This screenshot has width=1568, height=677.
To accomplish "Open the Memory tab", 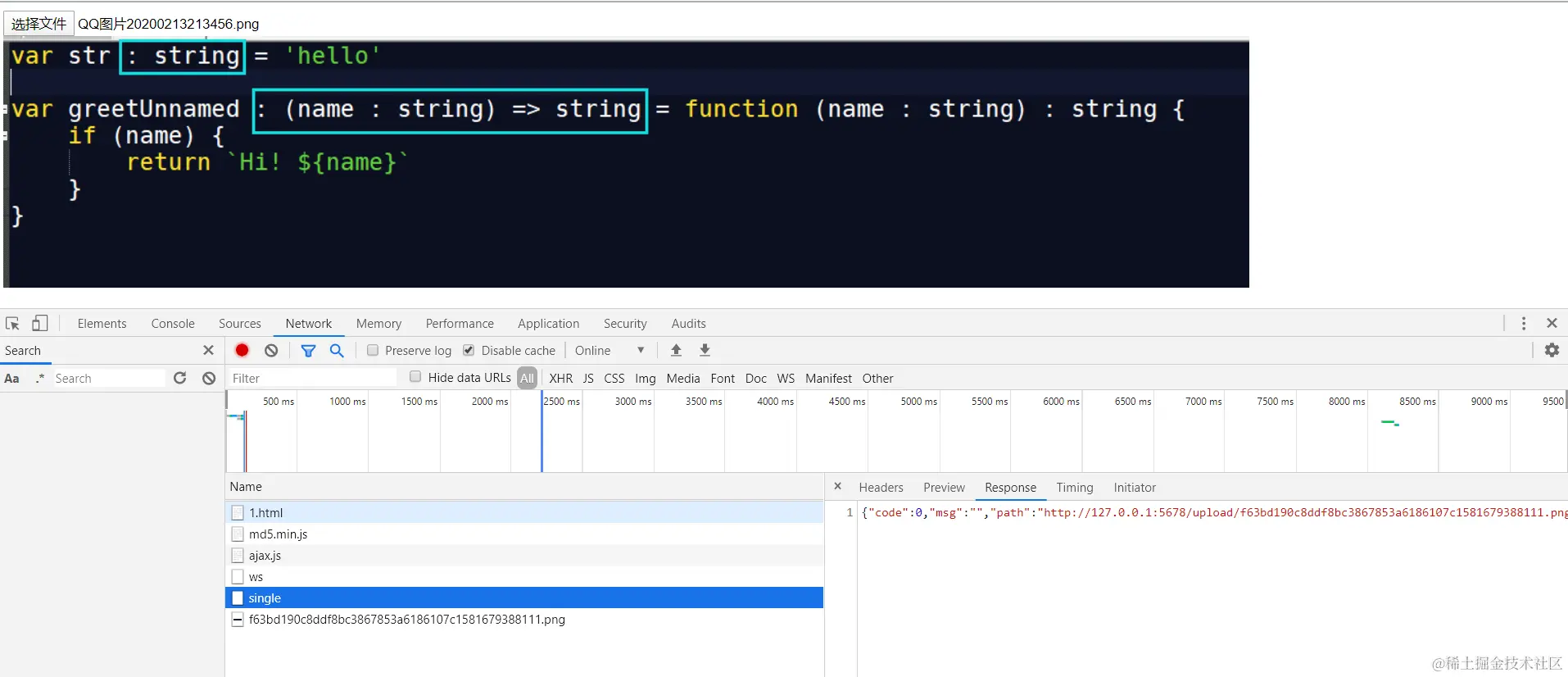I will click(x=378, y=323).
